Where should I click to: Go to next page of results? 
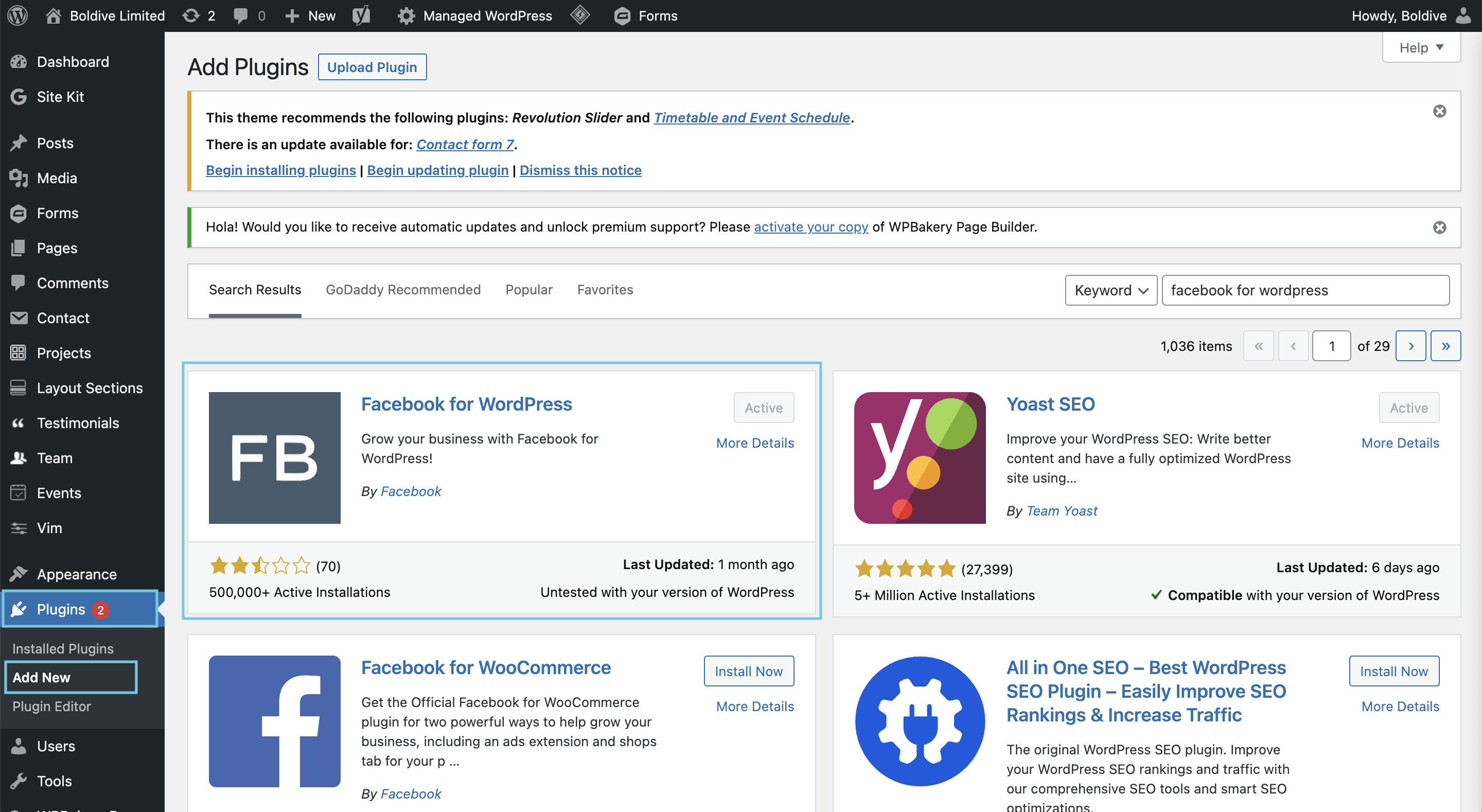point(1410,346)
